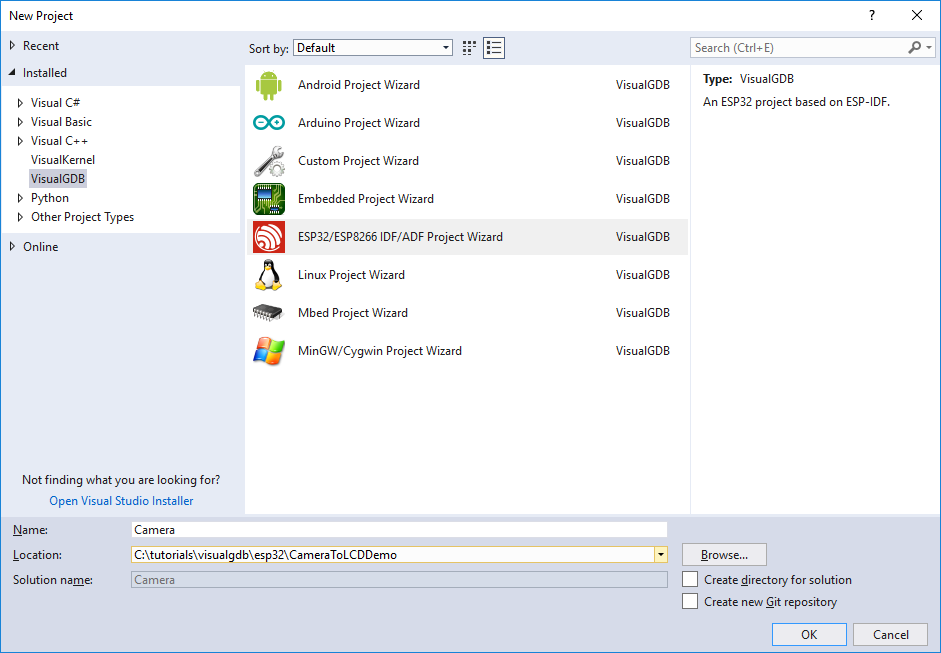Select the Online templates category
Viewport: 941px width, 653px height.
coord(41,247)
